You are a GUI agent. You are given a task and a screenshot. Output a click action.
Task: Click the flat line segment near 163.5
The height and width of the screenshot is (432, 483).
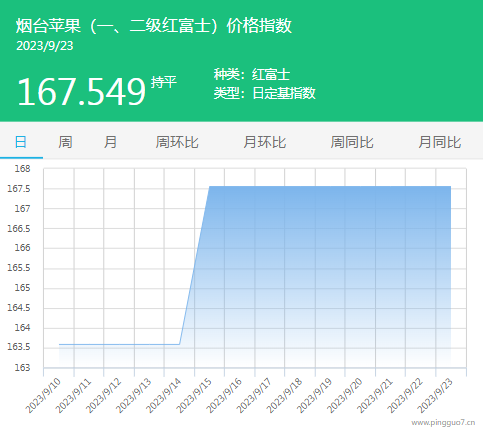point(119,344)
